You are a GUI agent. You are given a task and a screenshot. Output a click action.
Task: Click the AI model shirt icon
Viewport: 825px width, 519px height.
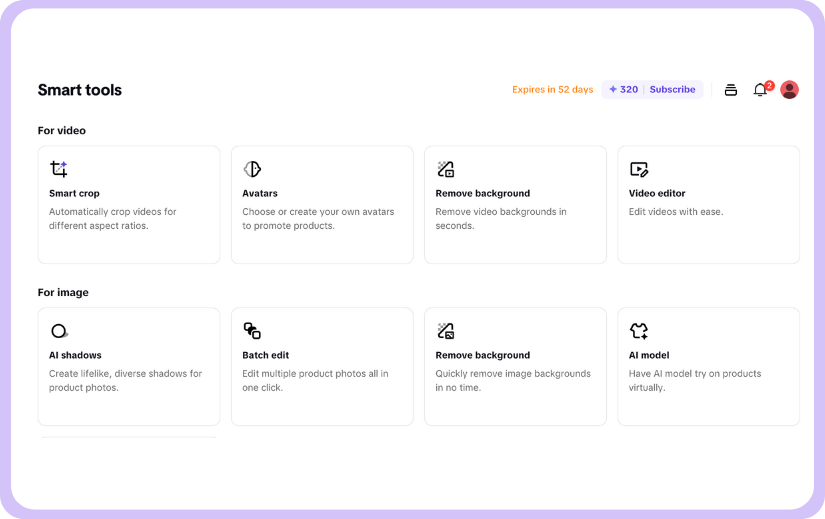pos(639,331)
